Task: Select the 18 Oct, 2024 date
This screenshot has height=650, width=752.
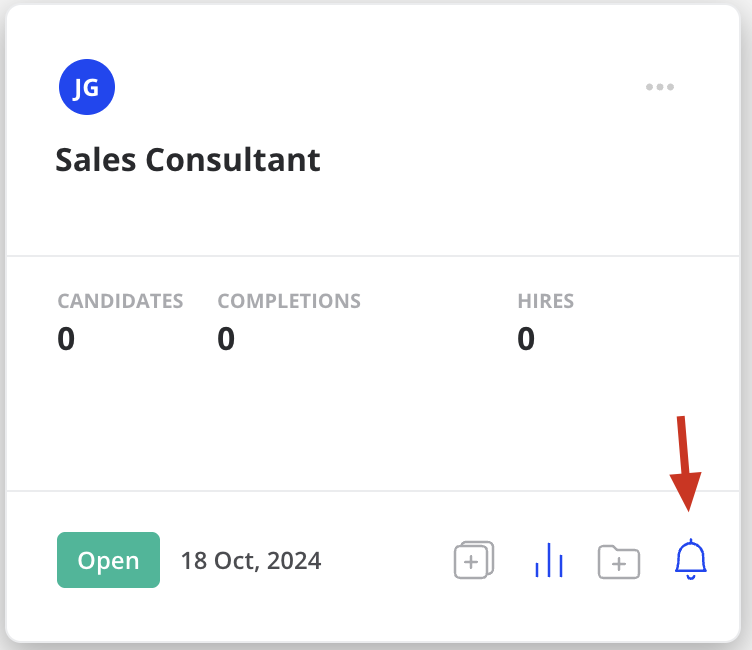Action: [x=251, y=560]
